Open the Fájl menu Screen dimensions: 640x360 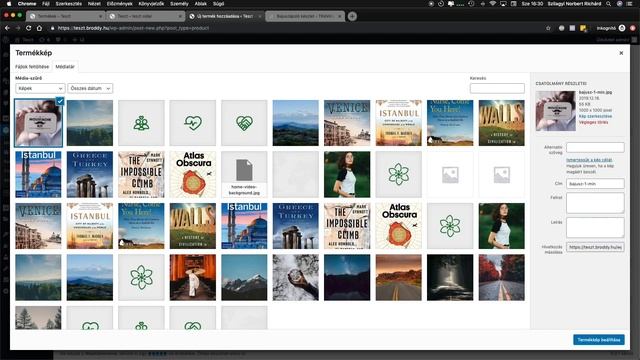(x=46, y=4)
